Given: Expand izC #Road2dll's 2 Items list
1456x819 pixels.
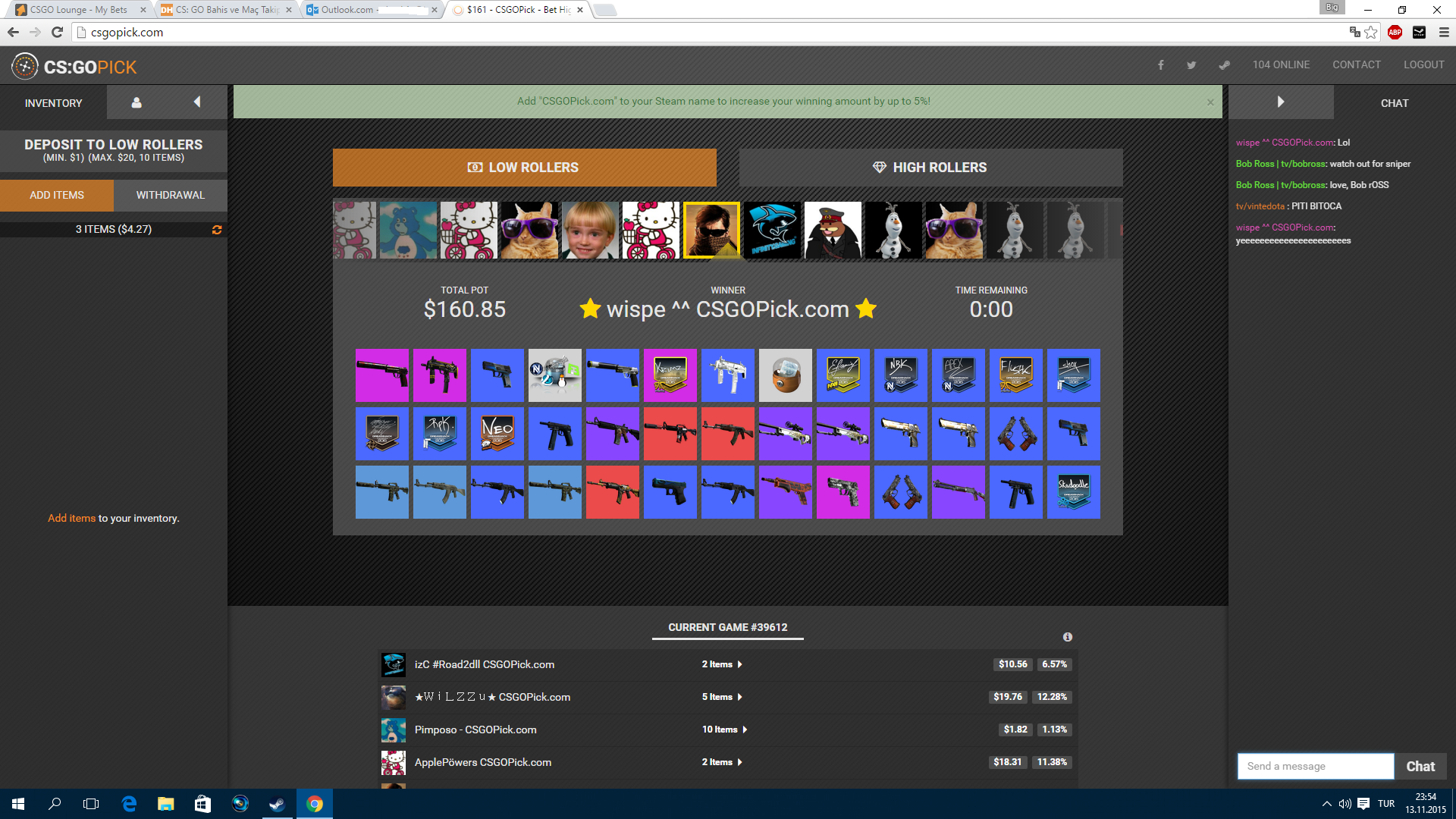Looking at the screenshot, I should point(721,664).
